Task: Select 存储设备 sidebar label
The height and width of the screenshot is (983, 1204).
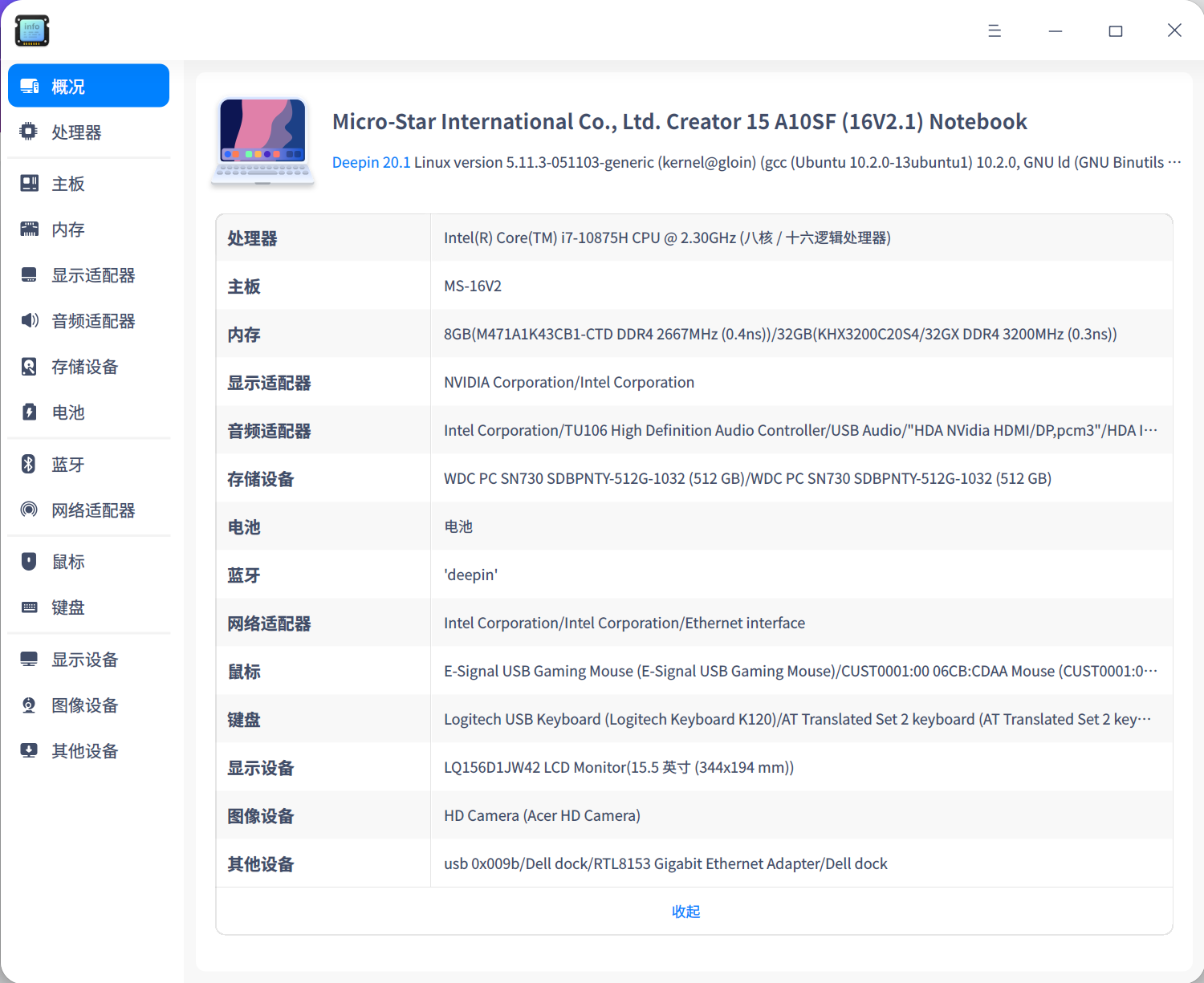Action: pos(85,367)
